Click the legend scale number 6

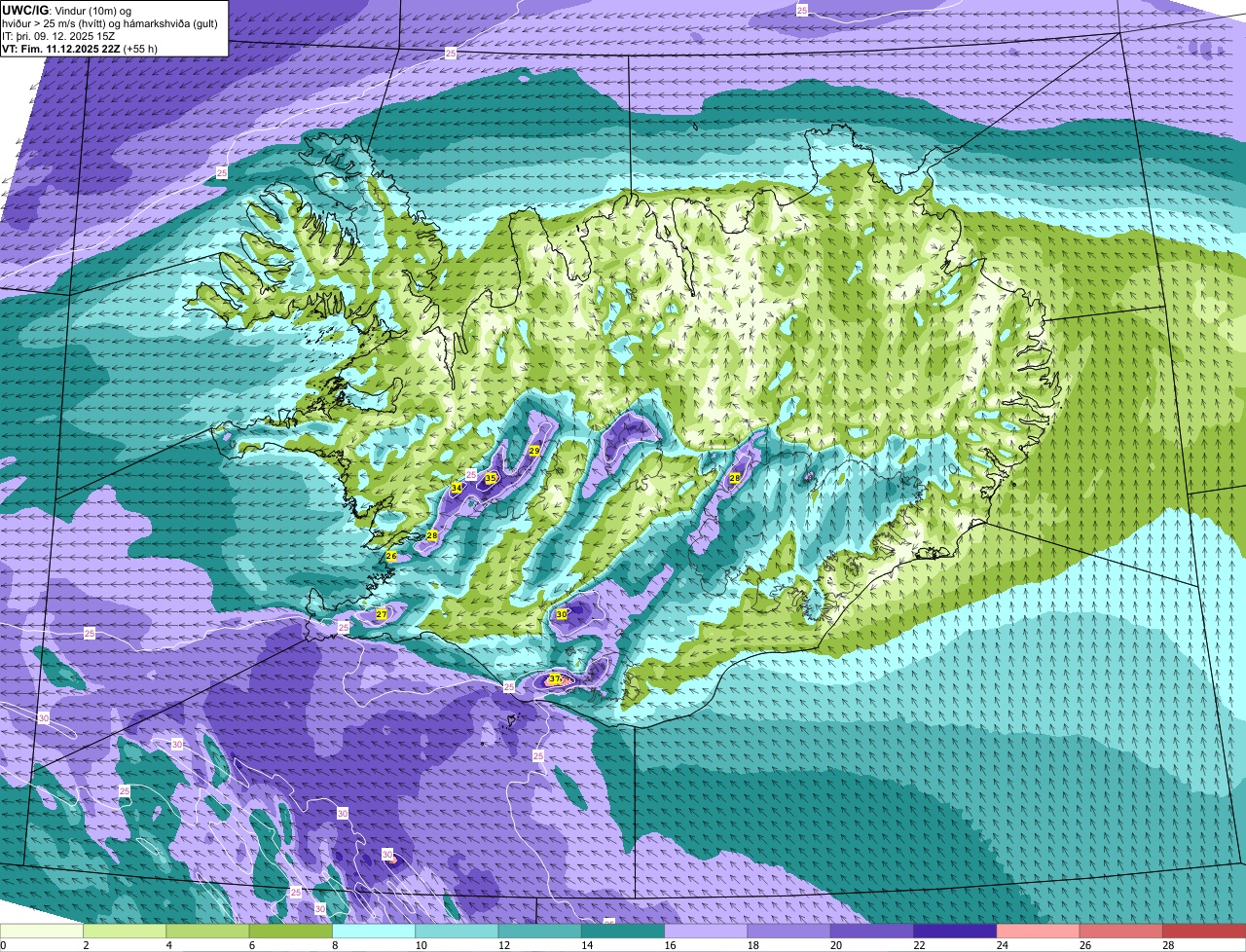click(x=251, y=945)
